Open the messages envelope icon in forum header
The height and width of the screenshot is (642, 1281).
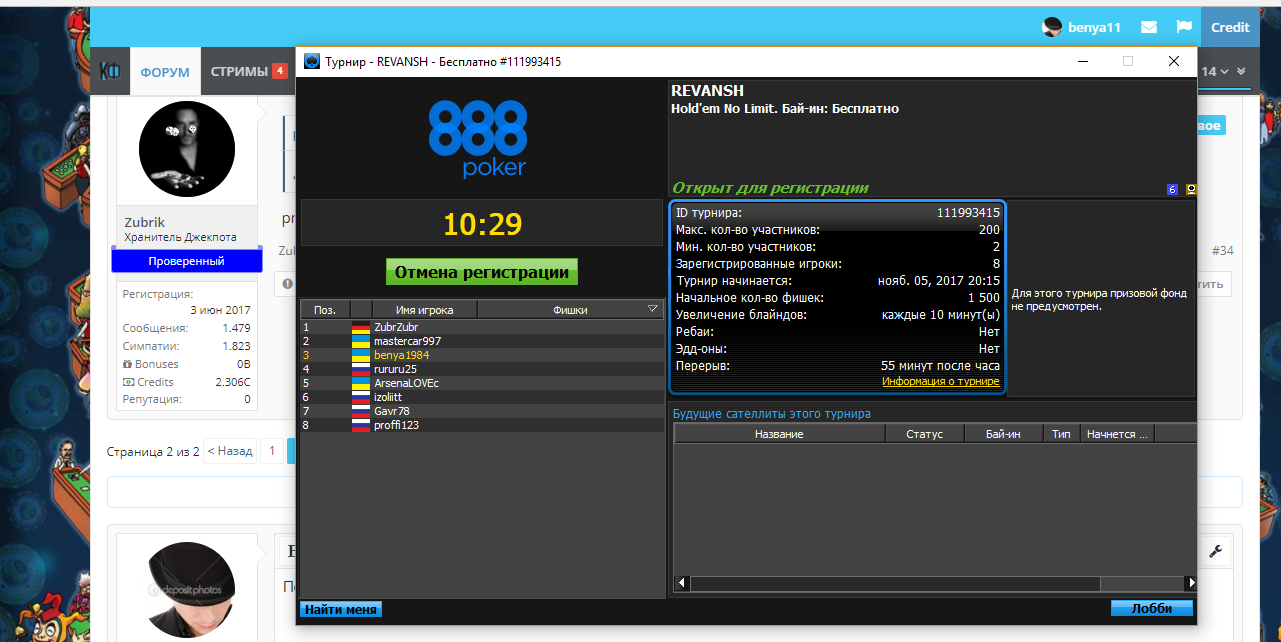click(x=1149, y=28)
